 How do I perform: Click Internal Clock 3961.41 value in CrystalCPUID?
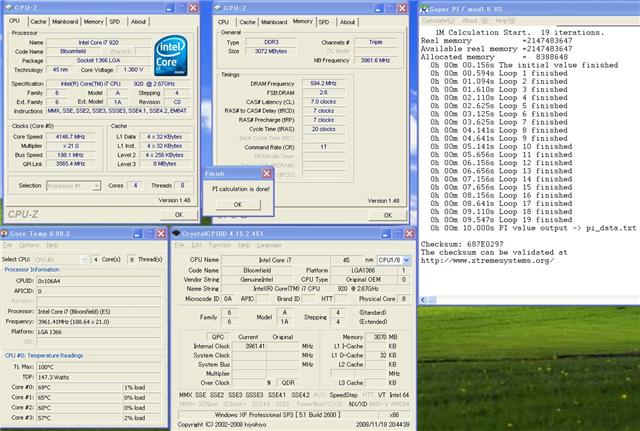(249, 346)
